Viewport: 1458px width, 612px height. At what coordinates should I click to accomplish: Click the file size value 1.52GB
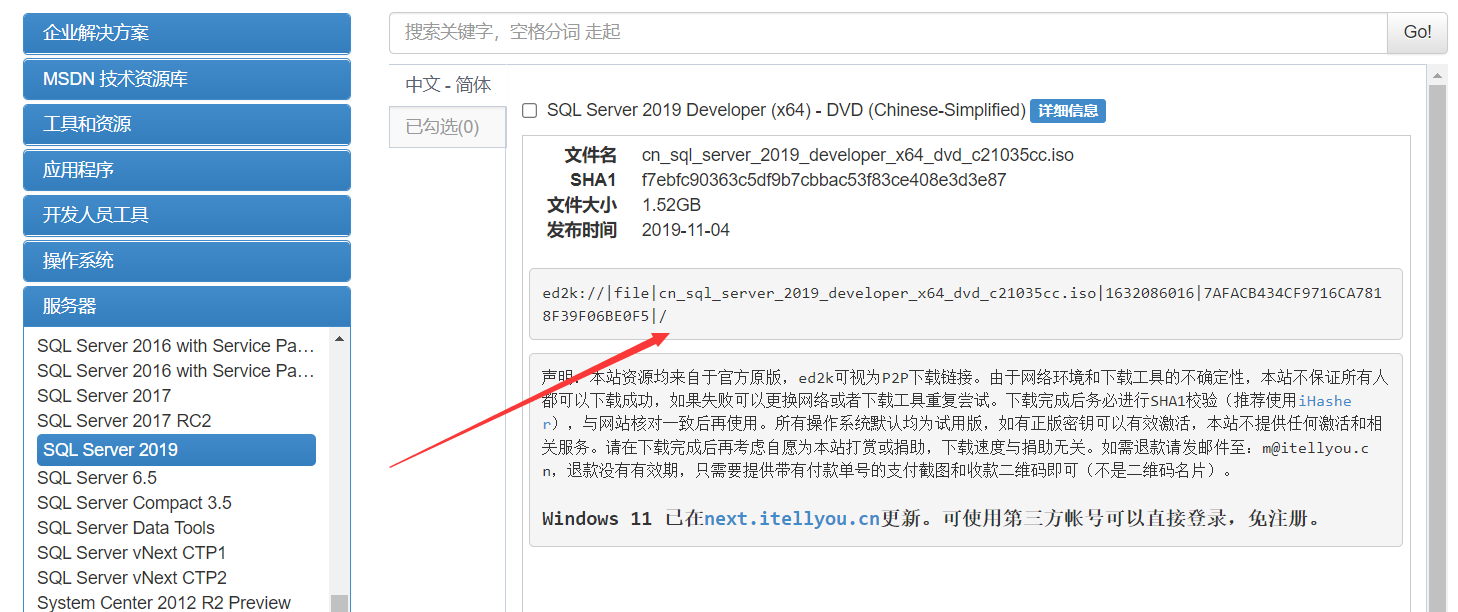point(671,206)
